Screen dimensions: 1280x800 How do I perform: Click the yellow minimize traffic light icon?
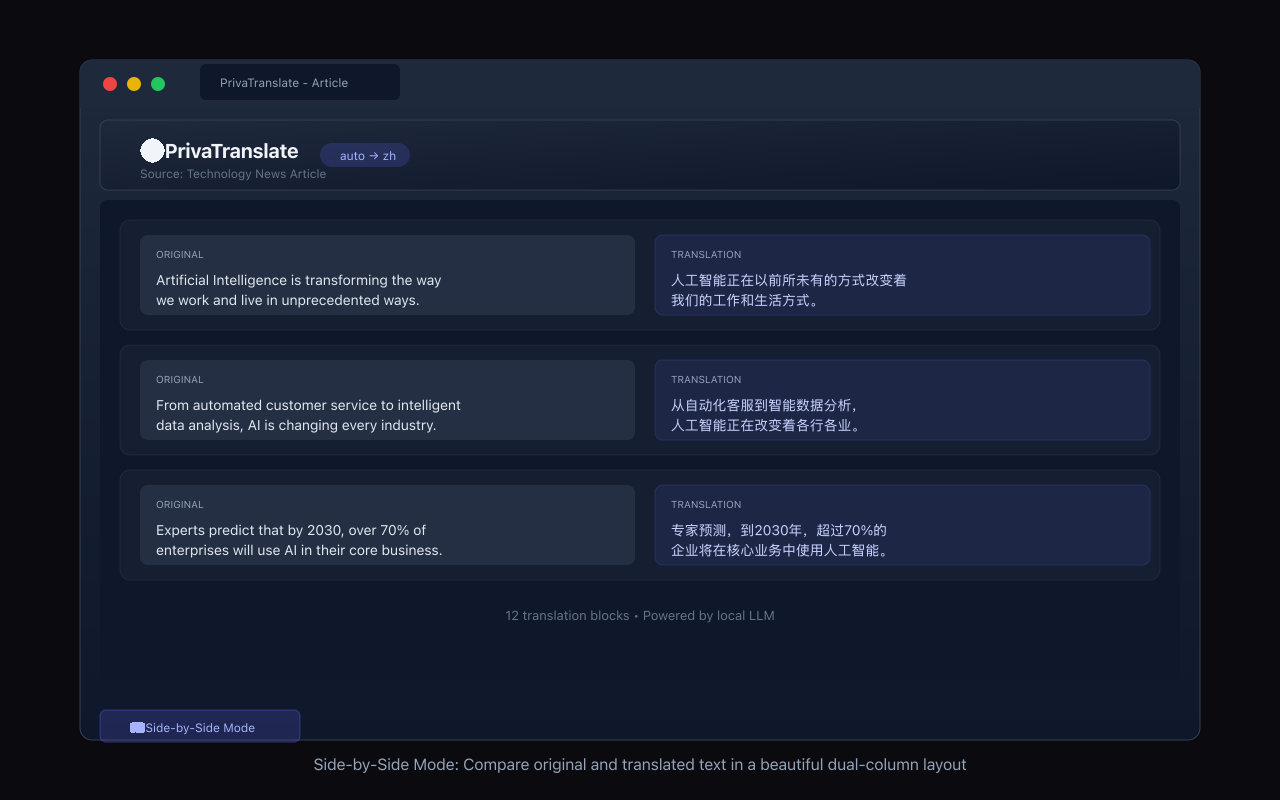pos(133,84)
